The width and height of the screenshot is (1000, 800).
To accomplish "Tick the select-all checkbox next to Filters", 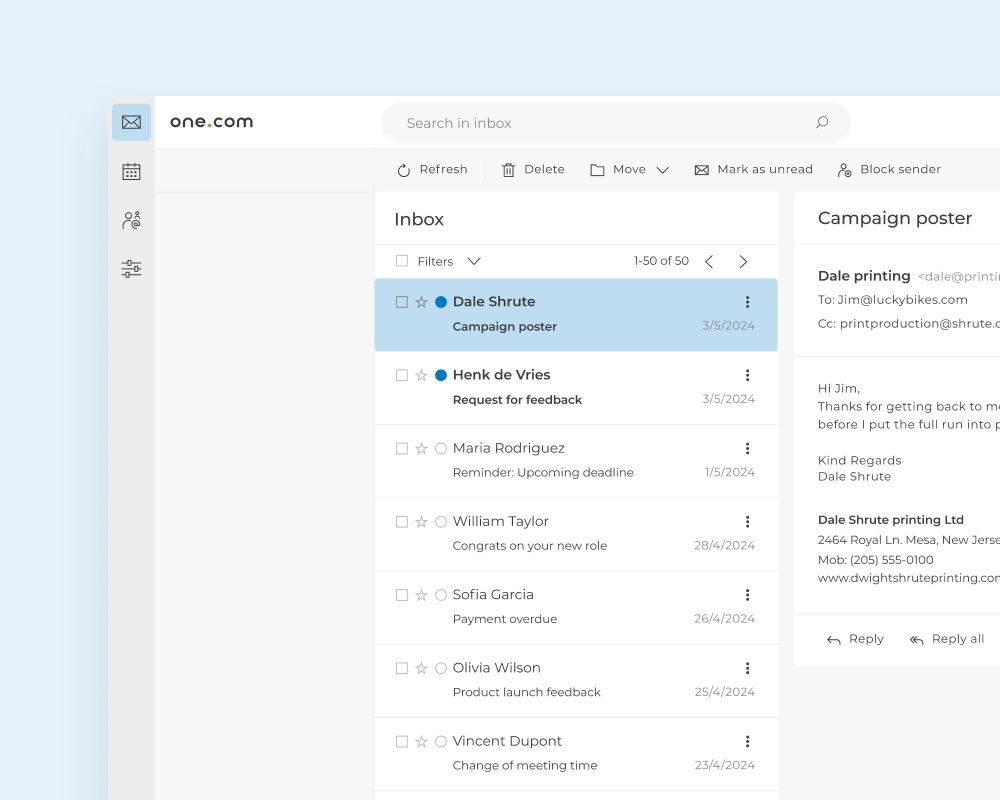I will point(402,261).
